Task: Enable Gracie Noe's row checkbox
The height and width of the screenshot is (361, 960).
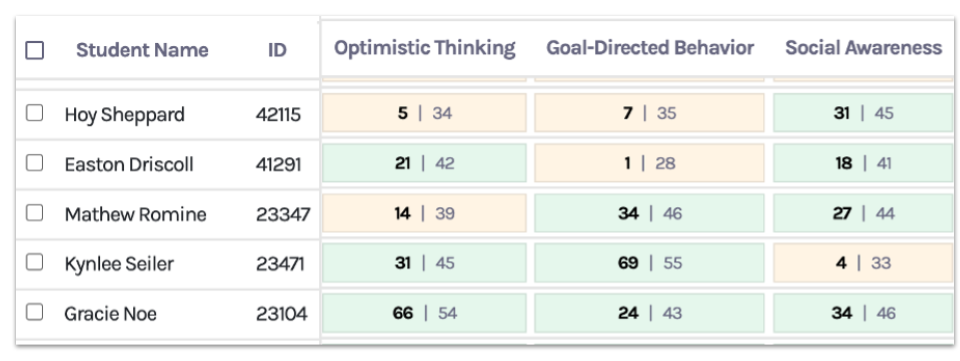Action: (34, 312)
